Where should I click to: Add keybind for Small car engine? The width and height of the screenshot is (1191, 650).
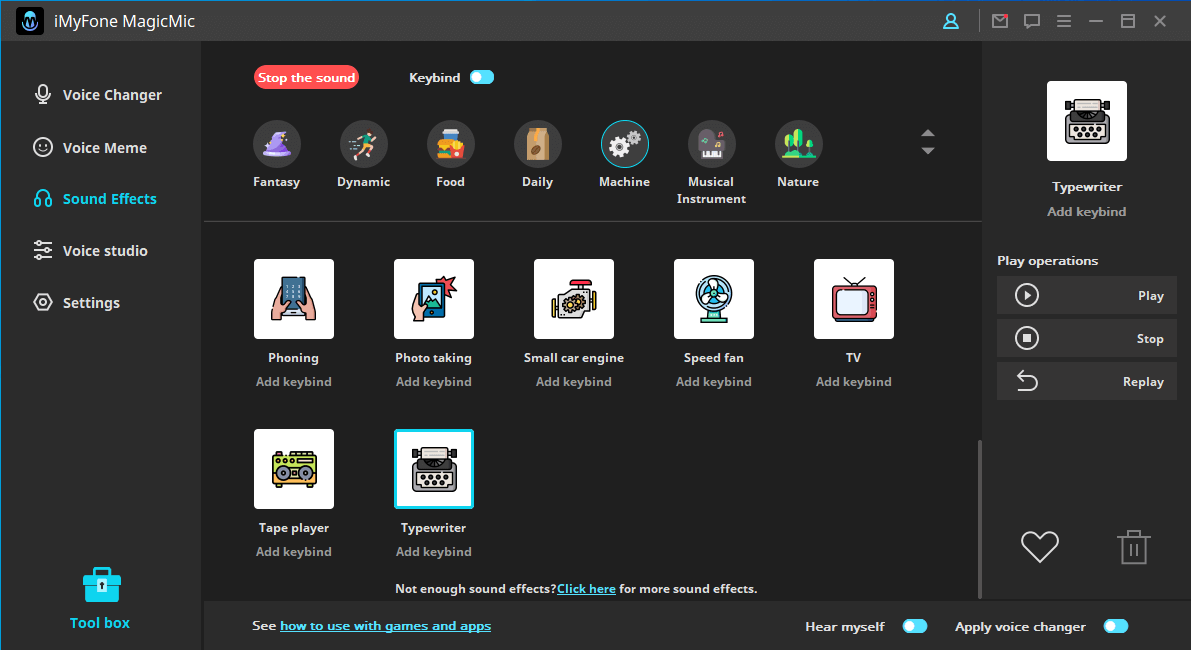pyautogui.click(x=573, y=382)
